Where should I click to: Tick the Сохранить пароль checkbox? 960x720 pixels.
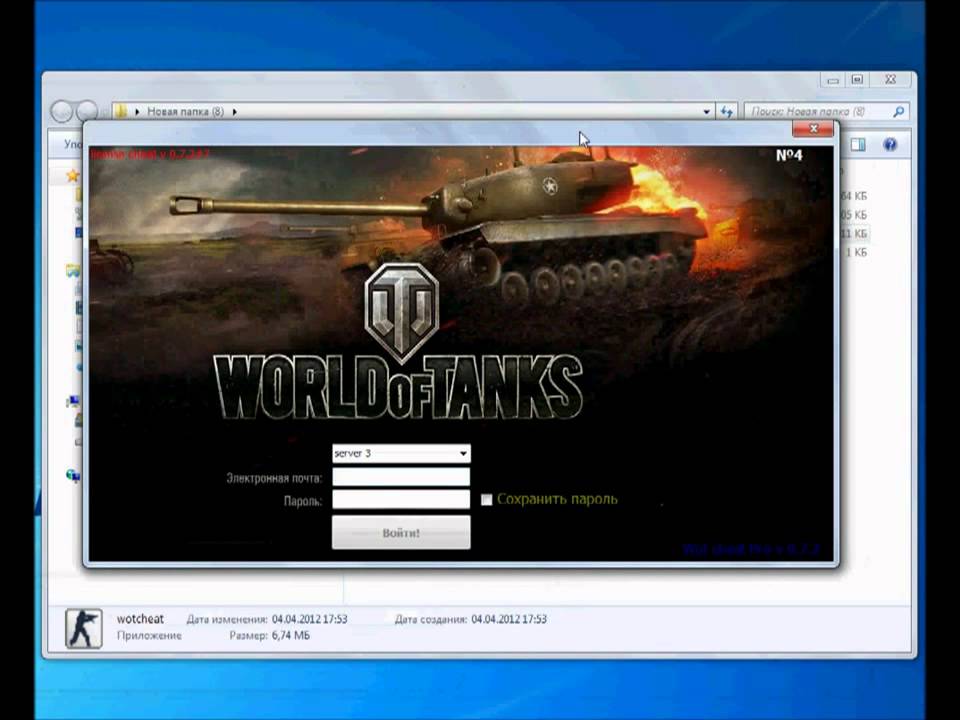486,500
